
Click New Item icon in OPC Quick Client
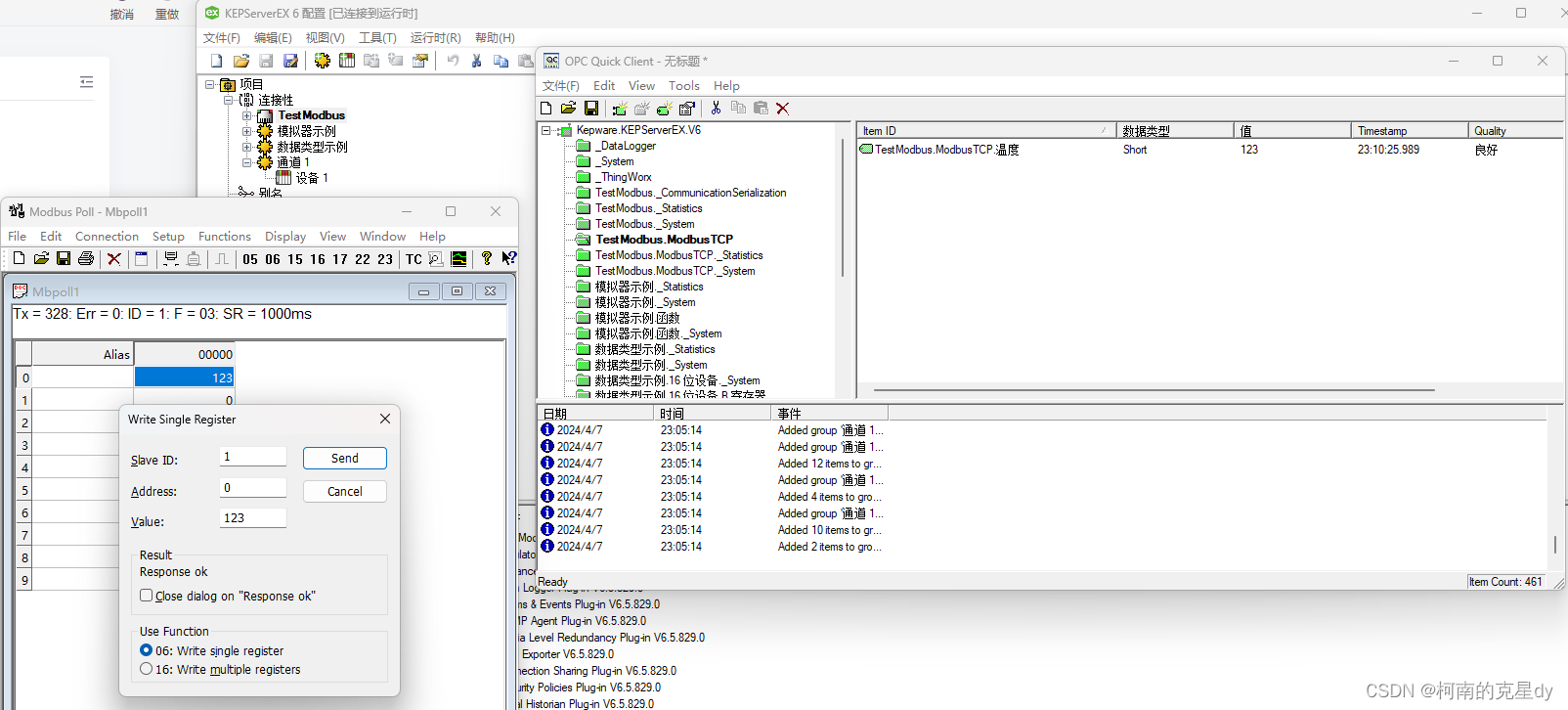[665, 109]
